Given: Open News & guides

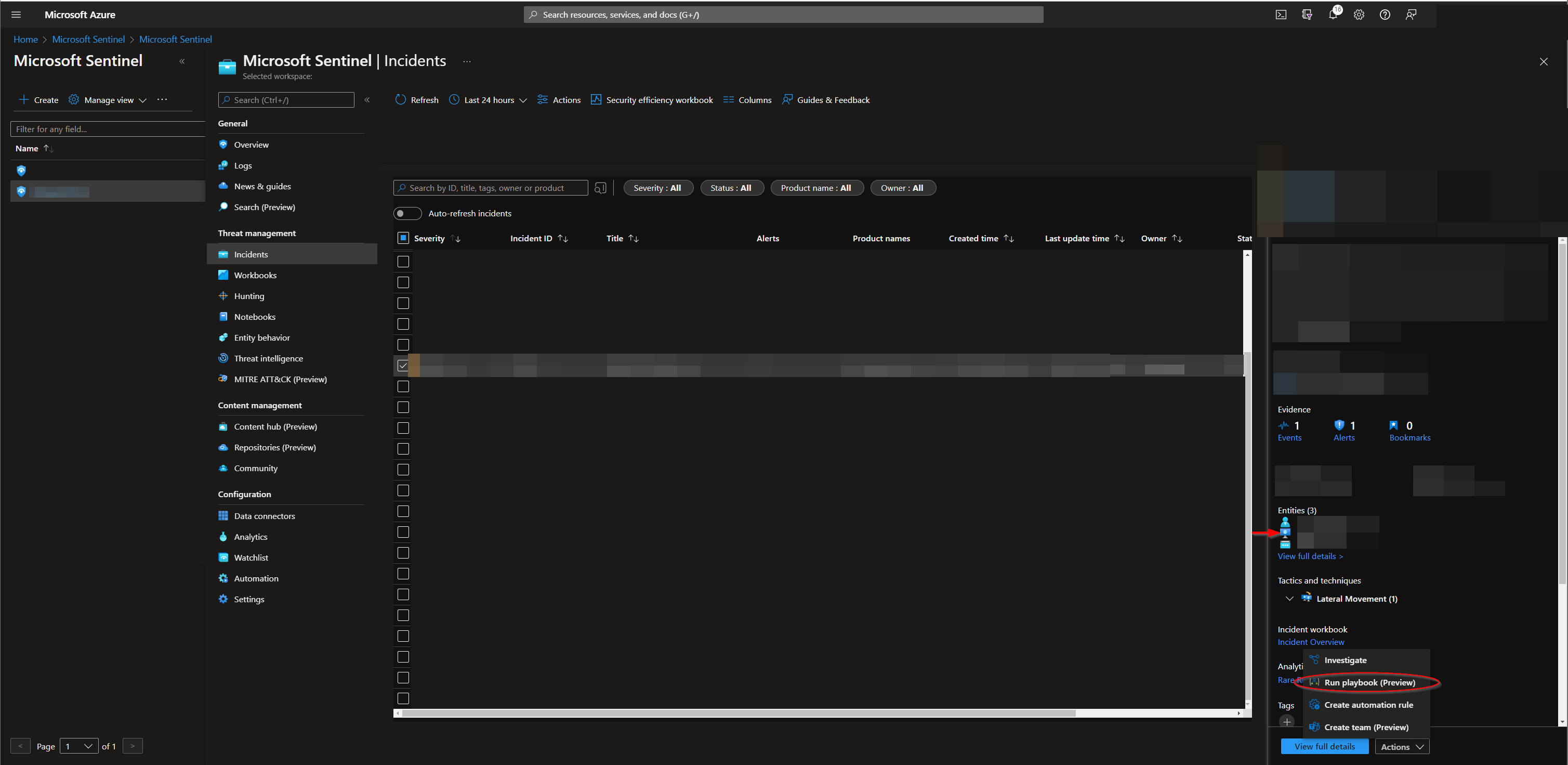Looking at the screenshot, I should tap(262, 186).
